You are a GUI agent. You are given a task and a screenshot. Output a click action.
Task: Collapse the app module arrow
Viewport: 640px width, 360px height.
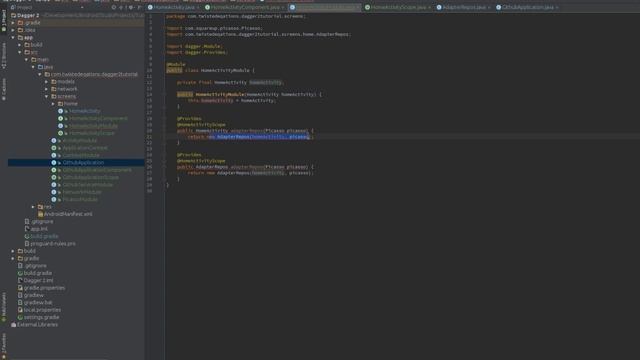click(x=13, y=38)
